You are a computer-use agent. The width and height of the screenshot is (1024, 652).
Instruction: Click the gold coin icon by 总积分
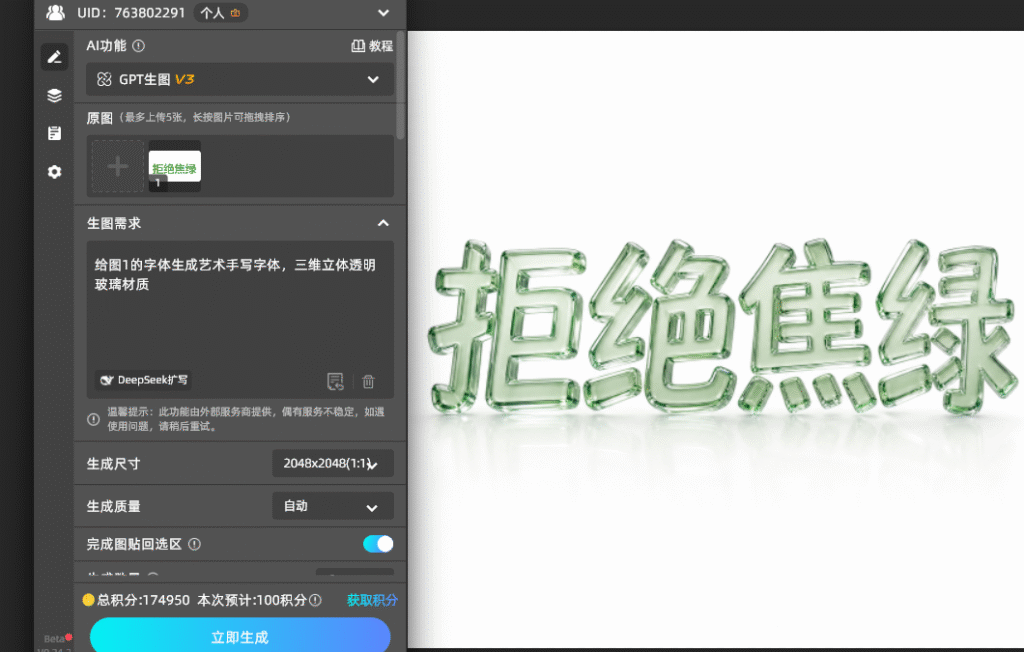pyautogui.click(x=88, y=600)
